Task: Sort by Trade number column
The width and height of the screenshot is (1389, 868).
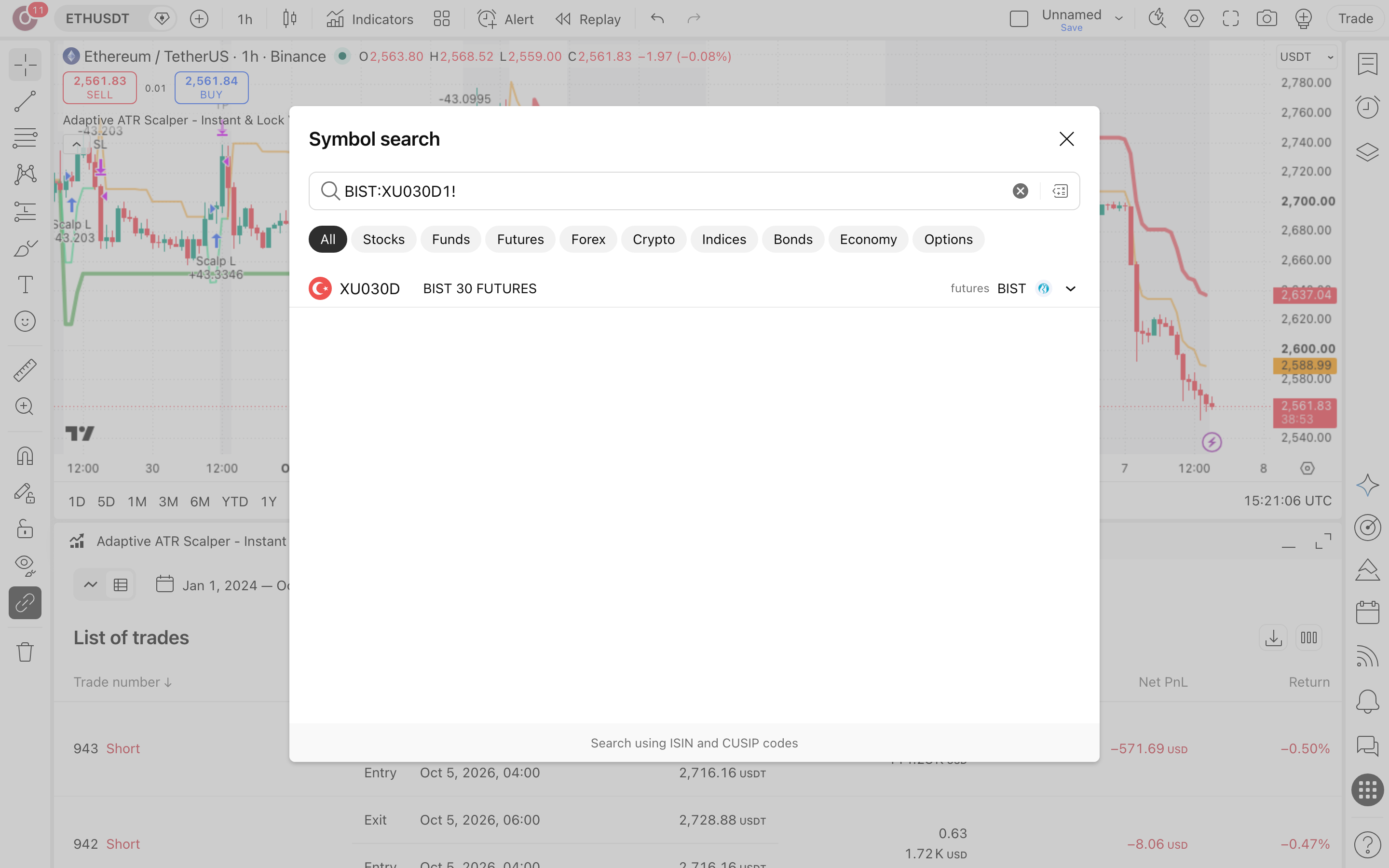Action: tap(123, 682)
